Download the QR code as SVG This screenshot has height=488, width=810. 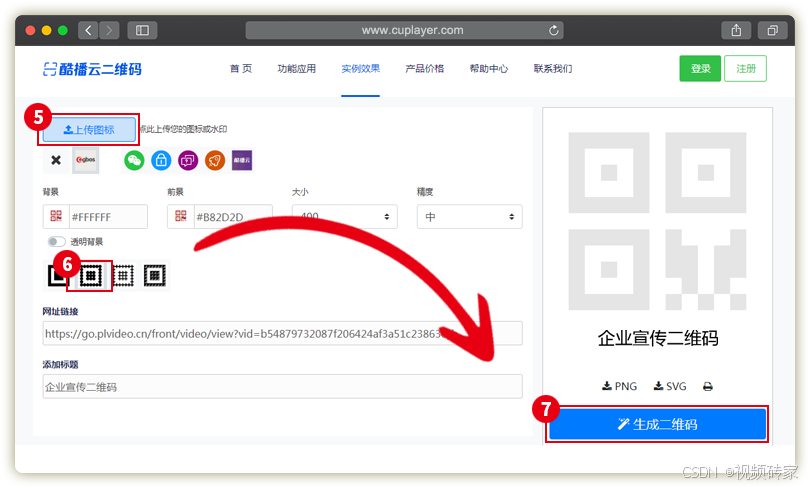[670, 386]
